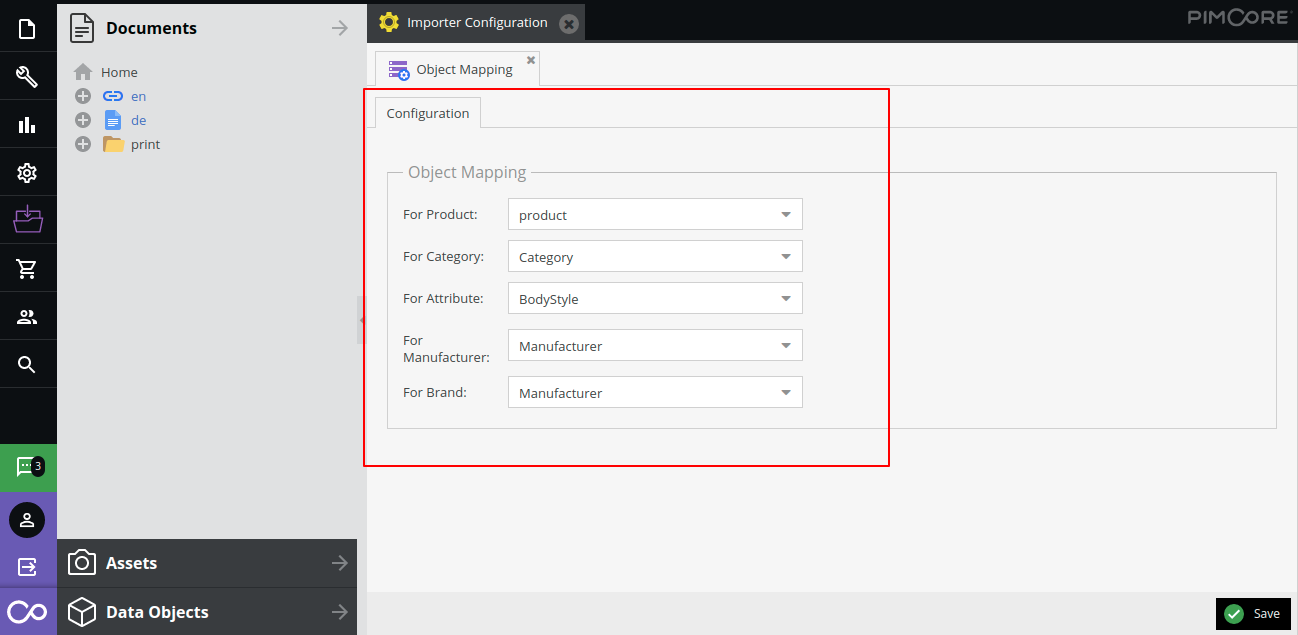This screenshot has width=1298, height=635.
Task: Open the For Product dropdown
Action: 786,214
